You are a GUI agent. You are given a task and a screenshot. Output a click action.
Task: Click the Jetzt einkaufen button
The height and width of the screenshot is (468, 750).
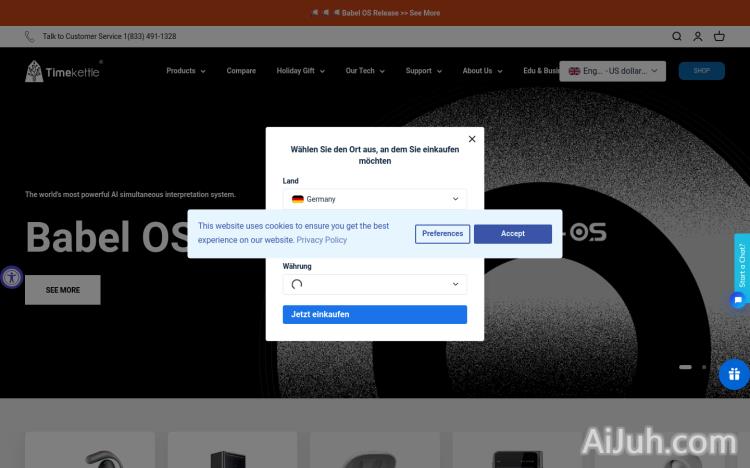coord(374,314)
